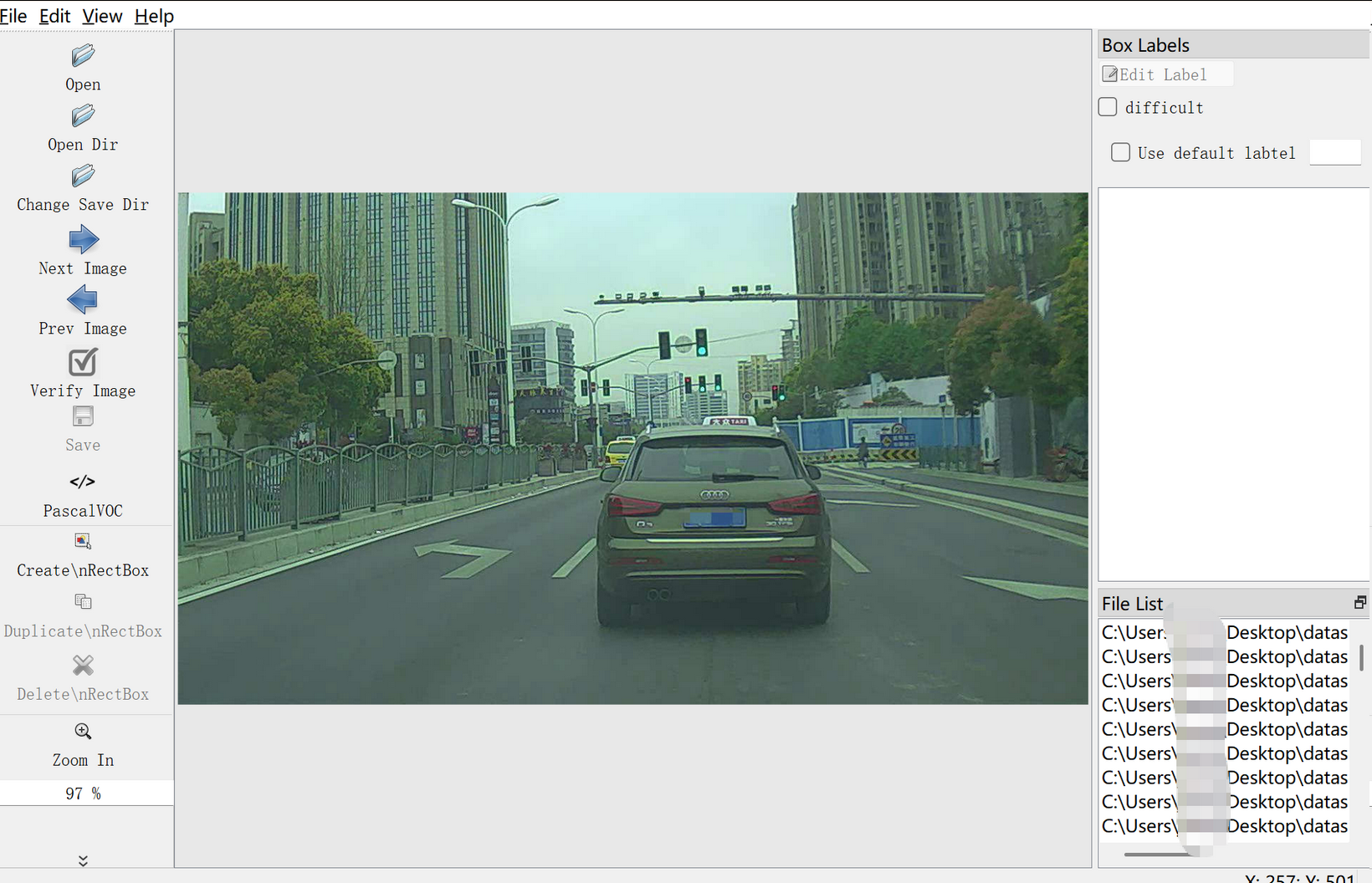
Task: Open the File menu
Action: pos(13,16)
